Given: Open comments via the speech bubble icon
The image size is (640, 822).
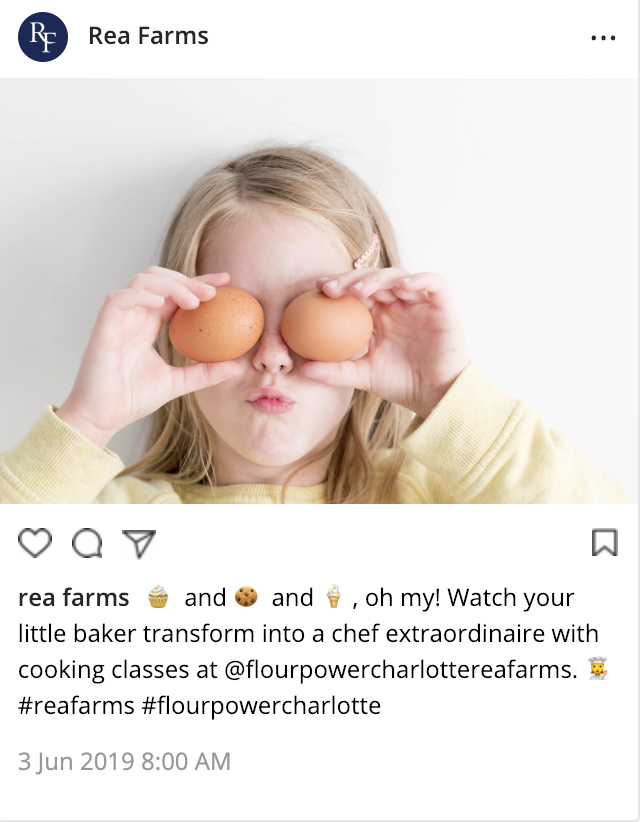Looking at the screenshot, I should coord(87,543).
